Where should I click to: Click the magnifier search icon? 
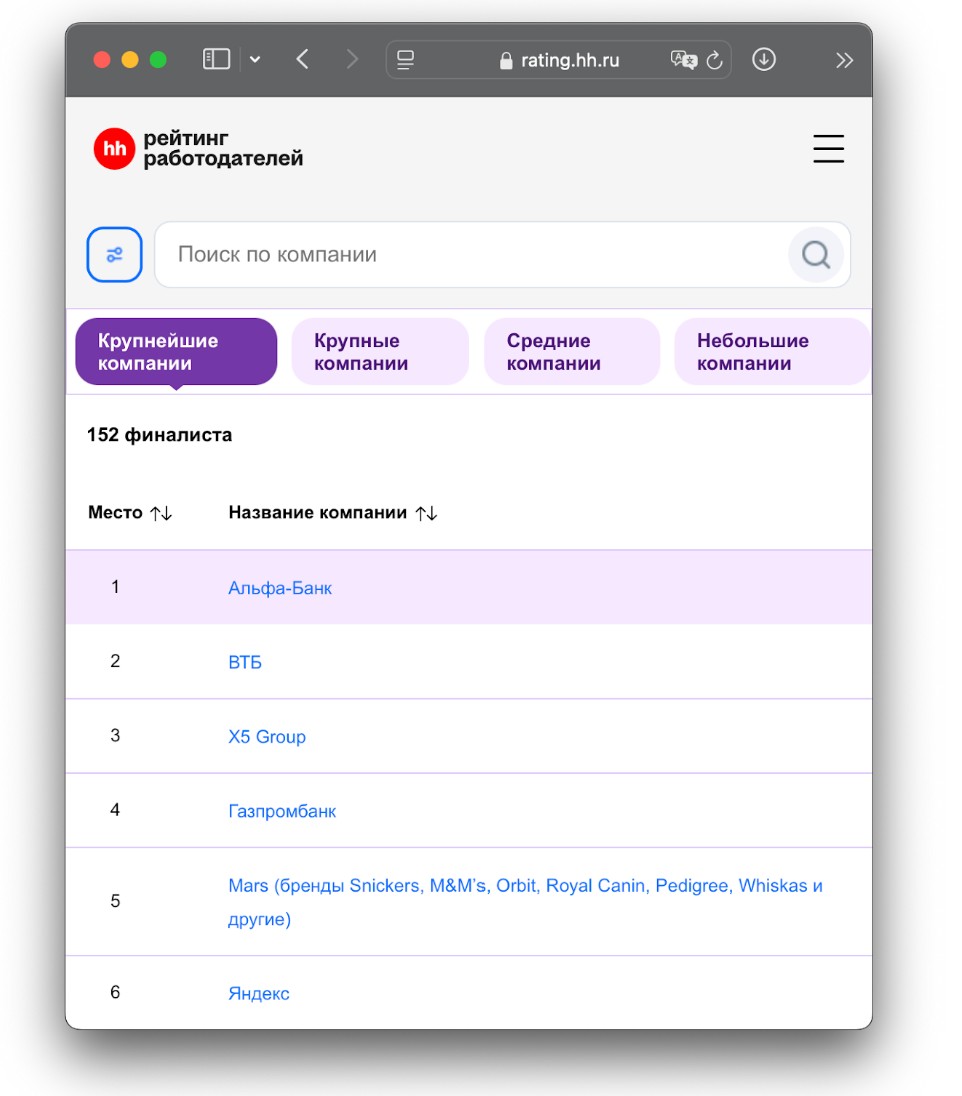[816, 255]
